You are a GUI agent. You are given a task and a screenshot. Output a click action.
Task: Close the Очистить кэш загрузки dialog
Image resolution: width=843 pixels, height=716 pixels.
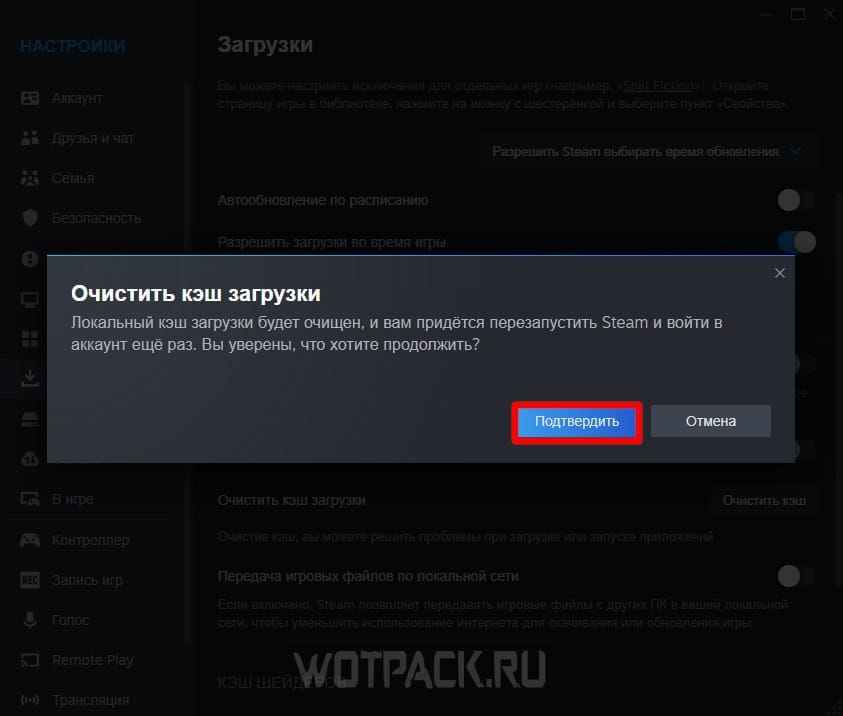click(780, 273)
